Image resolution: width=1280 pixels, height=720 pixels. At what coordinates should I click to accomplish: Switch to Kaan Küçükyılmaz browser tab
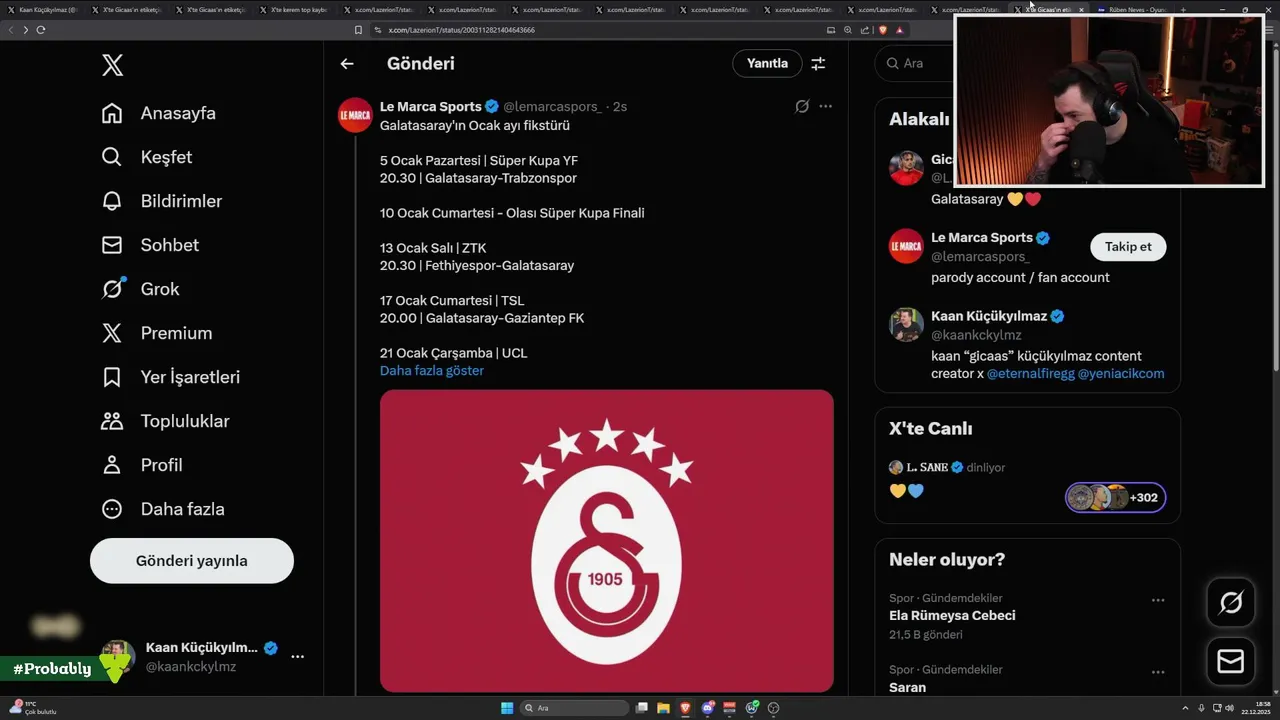pyautogui.click(x=43, y=9)
